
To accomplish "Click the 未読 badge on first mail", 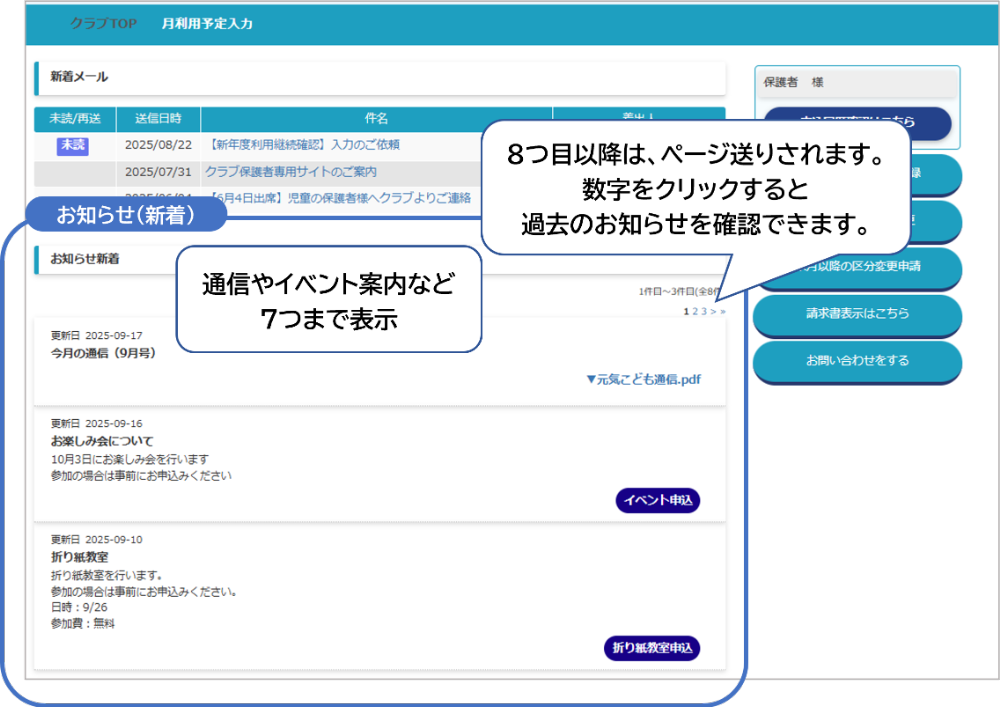I will (73, 145).
